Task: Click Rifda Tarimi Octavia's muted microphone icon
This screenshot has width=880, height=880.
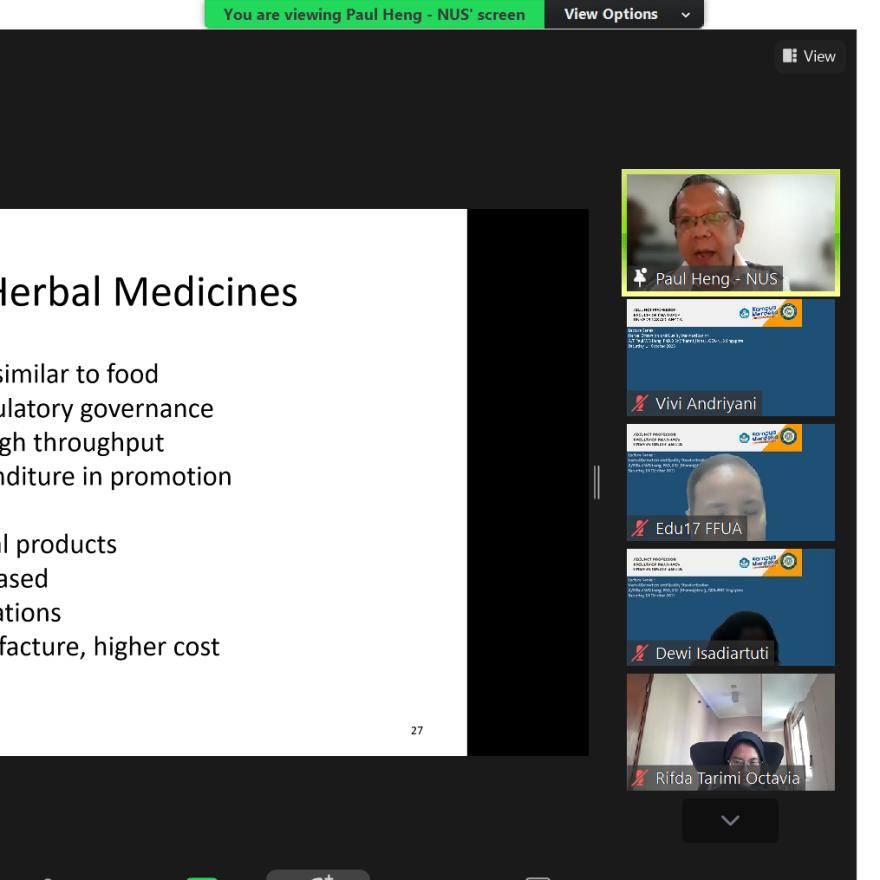Action: coord(640,778)
